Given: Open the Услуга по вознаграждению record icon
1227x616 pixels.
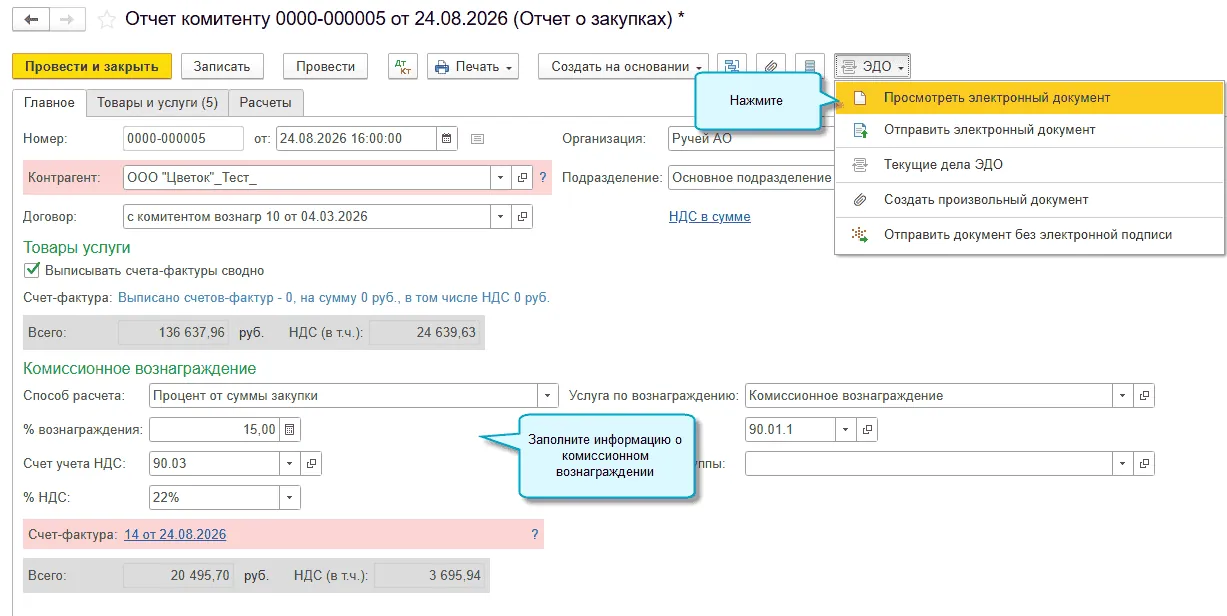Looking at the screenshot, I should [1144, 396].
